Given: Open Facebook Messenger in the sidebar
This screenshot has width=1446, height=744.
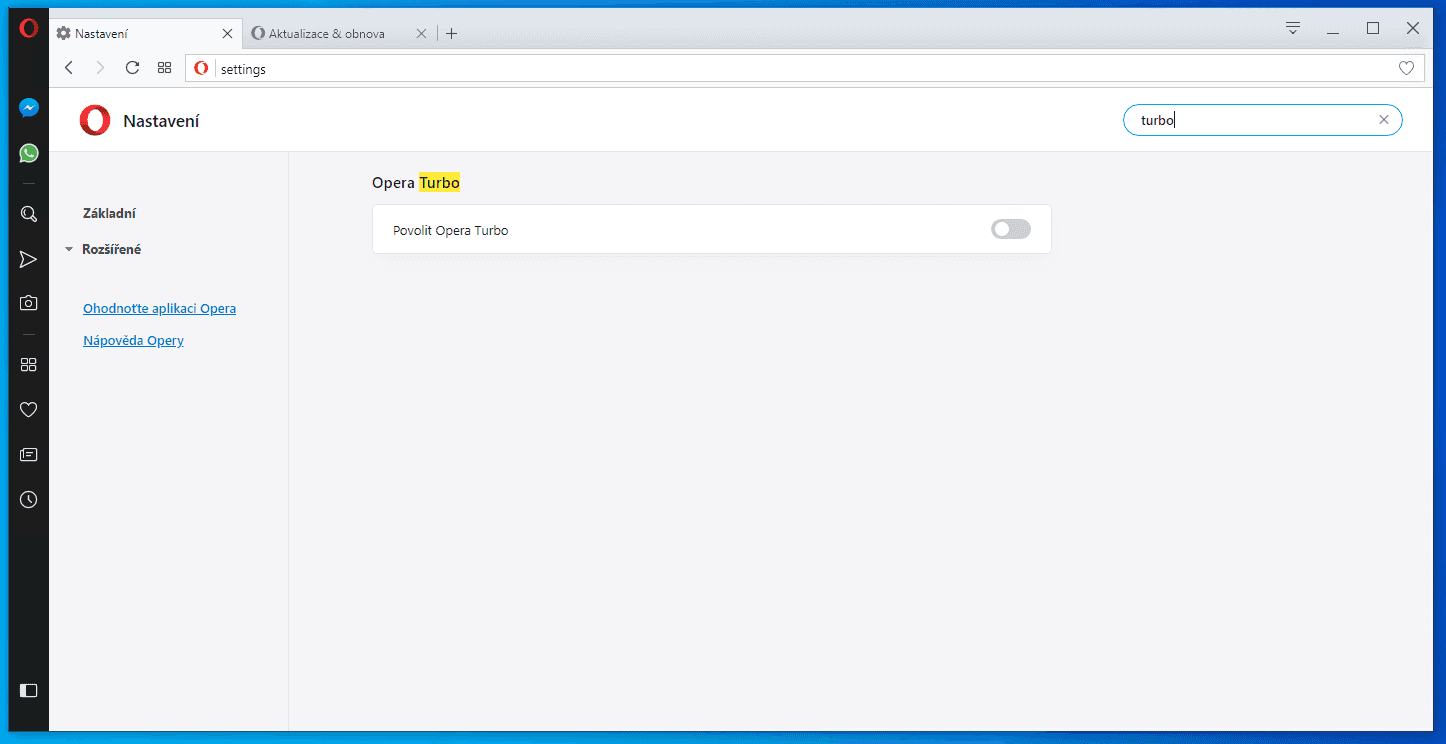Looking at the screenshot, I should pos(29,108).
